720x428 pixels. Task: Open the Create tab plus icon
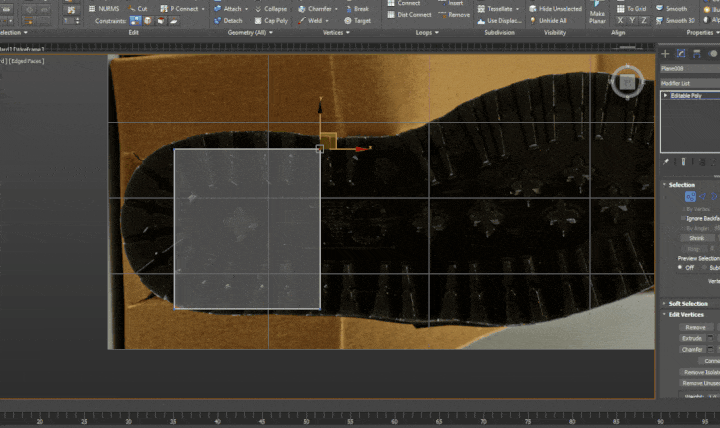666,53
